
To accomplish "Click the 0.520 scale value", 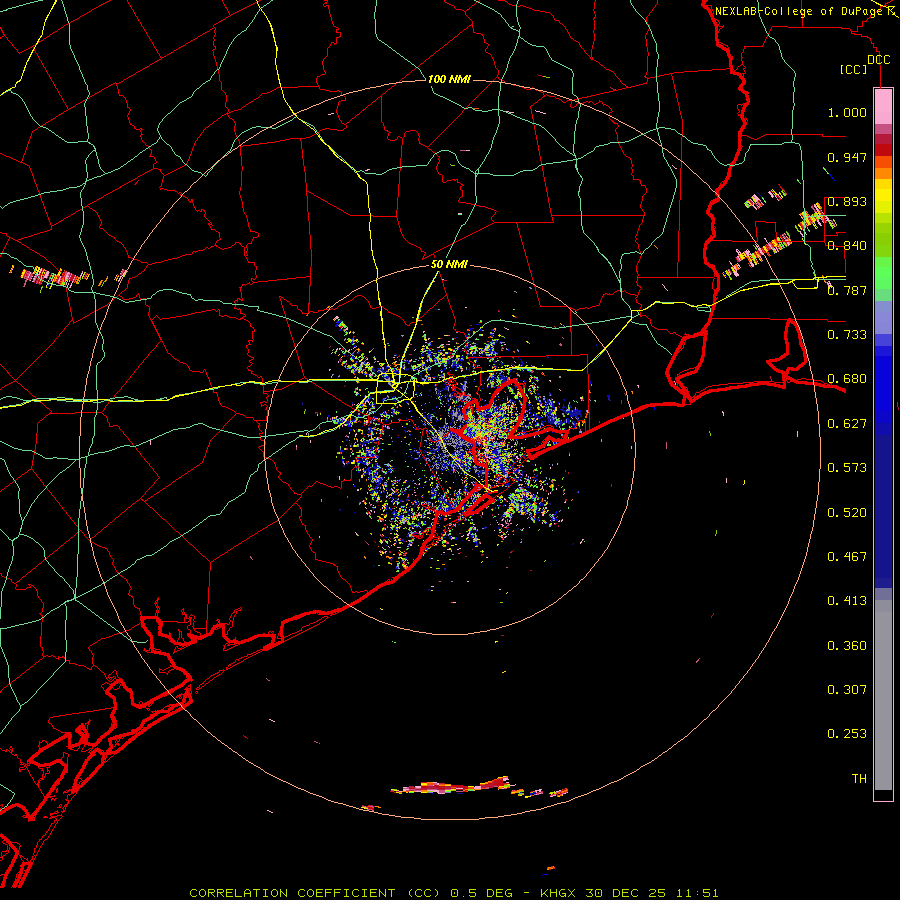I will click(847, 513).
